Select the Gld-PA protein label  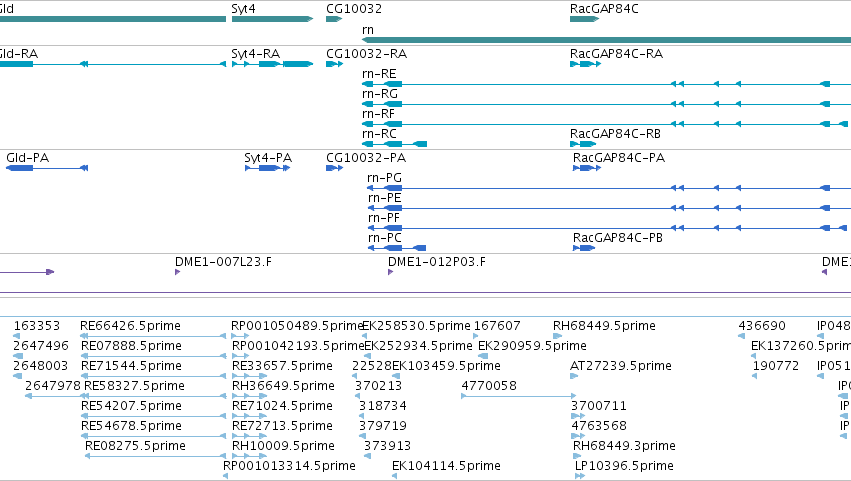(x=28, y=158)
